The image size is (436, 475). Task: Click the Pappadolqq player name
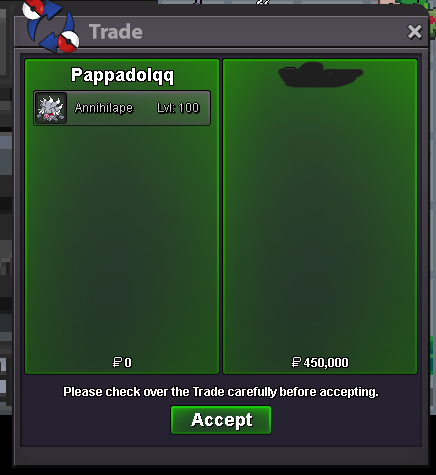(x=122, y=75)
